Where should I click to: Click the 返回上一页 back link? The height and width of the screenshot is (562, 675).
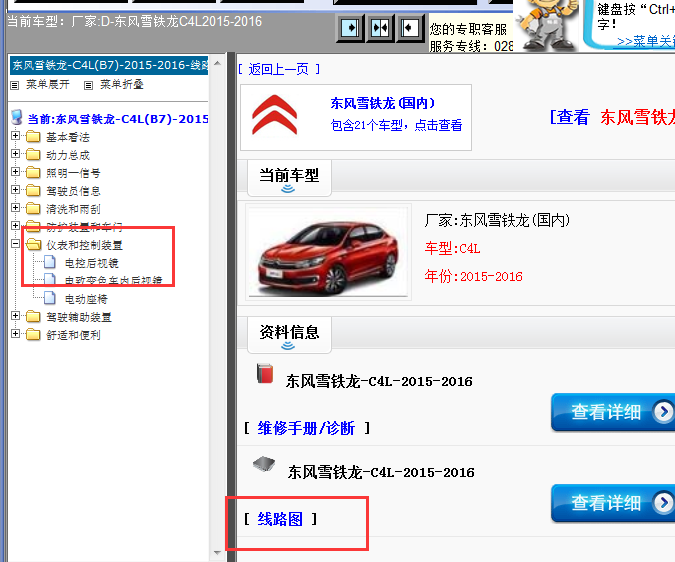coord(279,69)
